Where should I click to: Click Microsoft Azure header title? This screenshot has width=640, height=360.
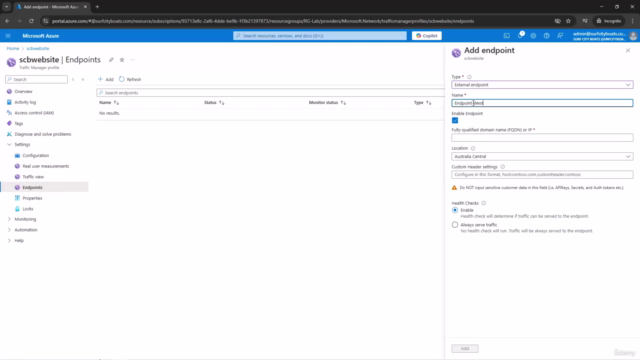point(41,36)
